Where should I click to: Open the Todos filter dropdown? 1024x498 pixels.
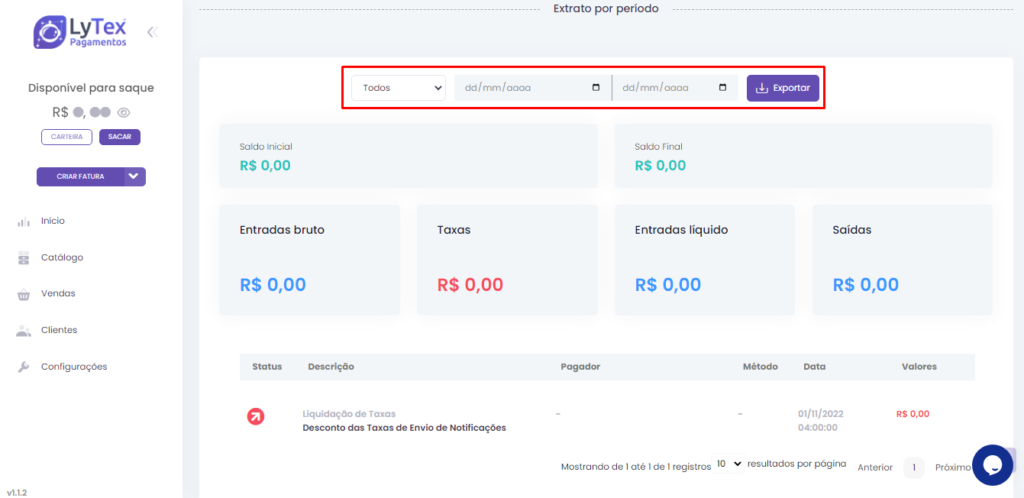pos(398,87)
